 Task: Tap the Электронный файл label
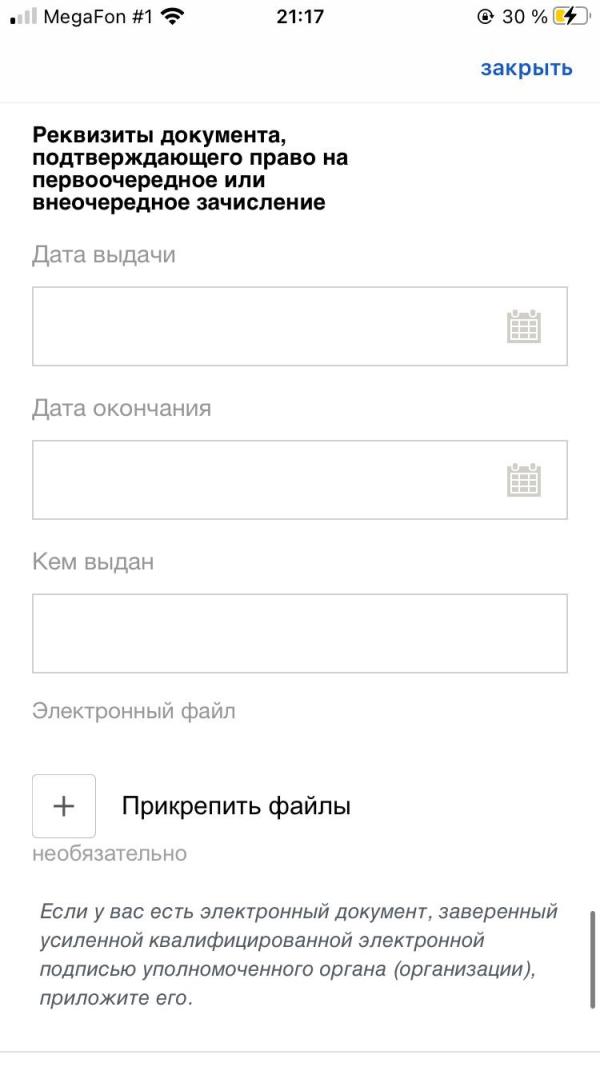[x=133, y=712]
